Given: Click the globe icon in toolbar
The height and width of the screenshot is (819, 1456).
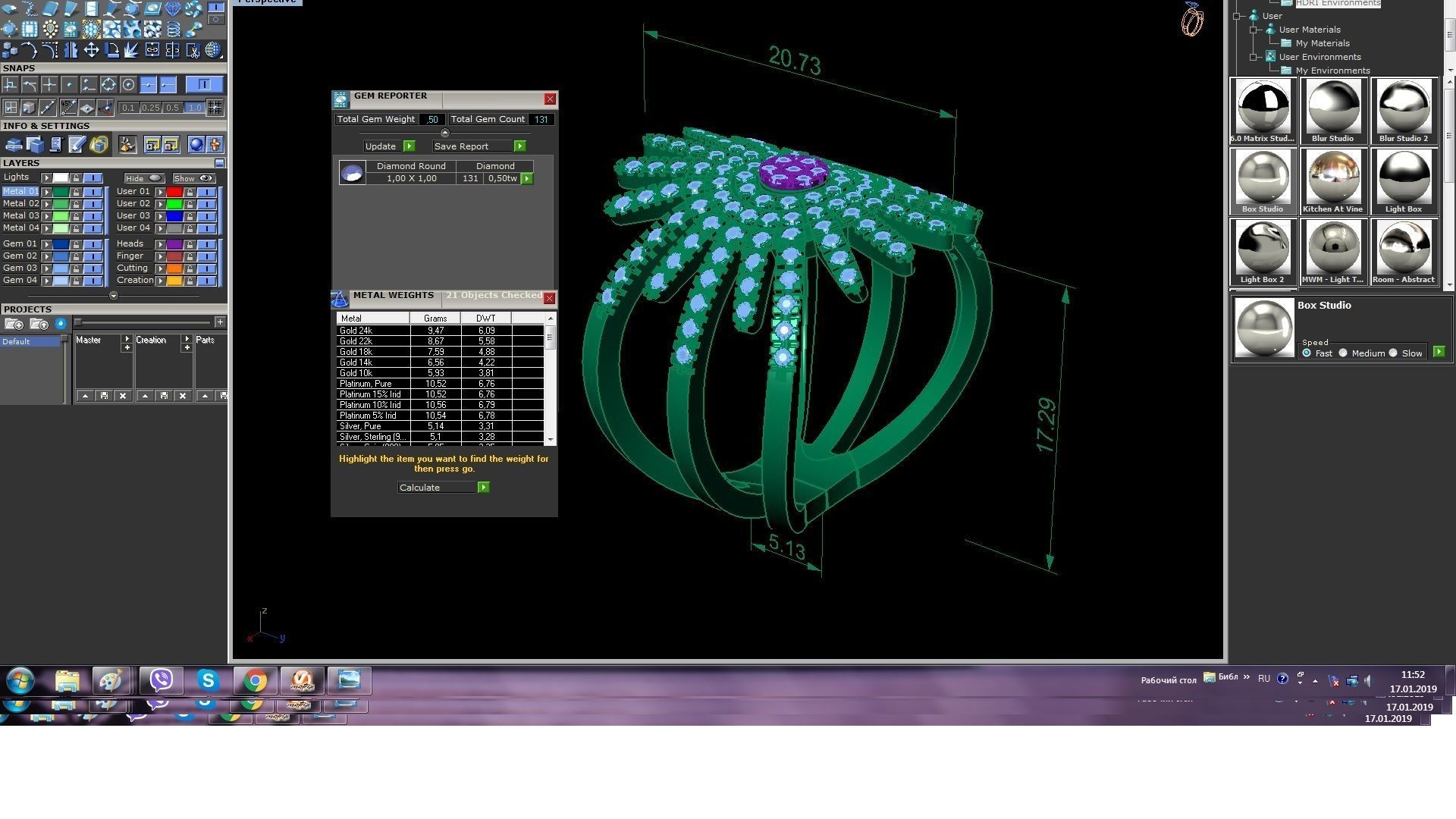Looking at the screenshot, I should (x=214, y=50).
